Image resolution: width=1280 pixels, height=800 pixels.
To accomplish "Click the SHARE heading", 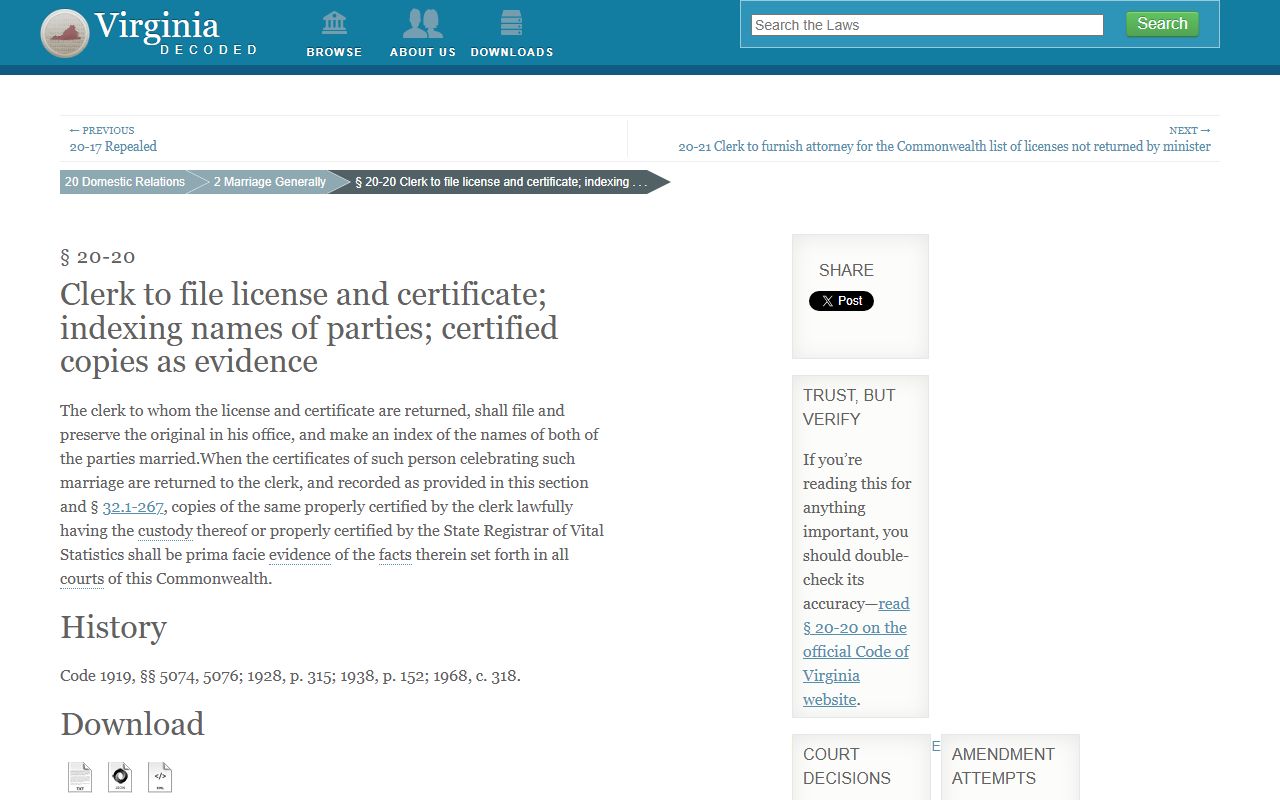I will [846, 270].
